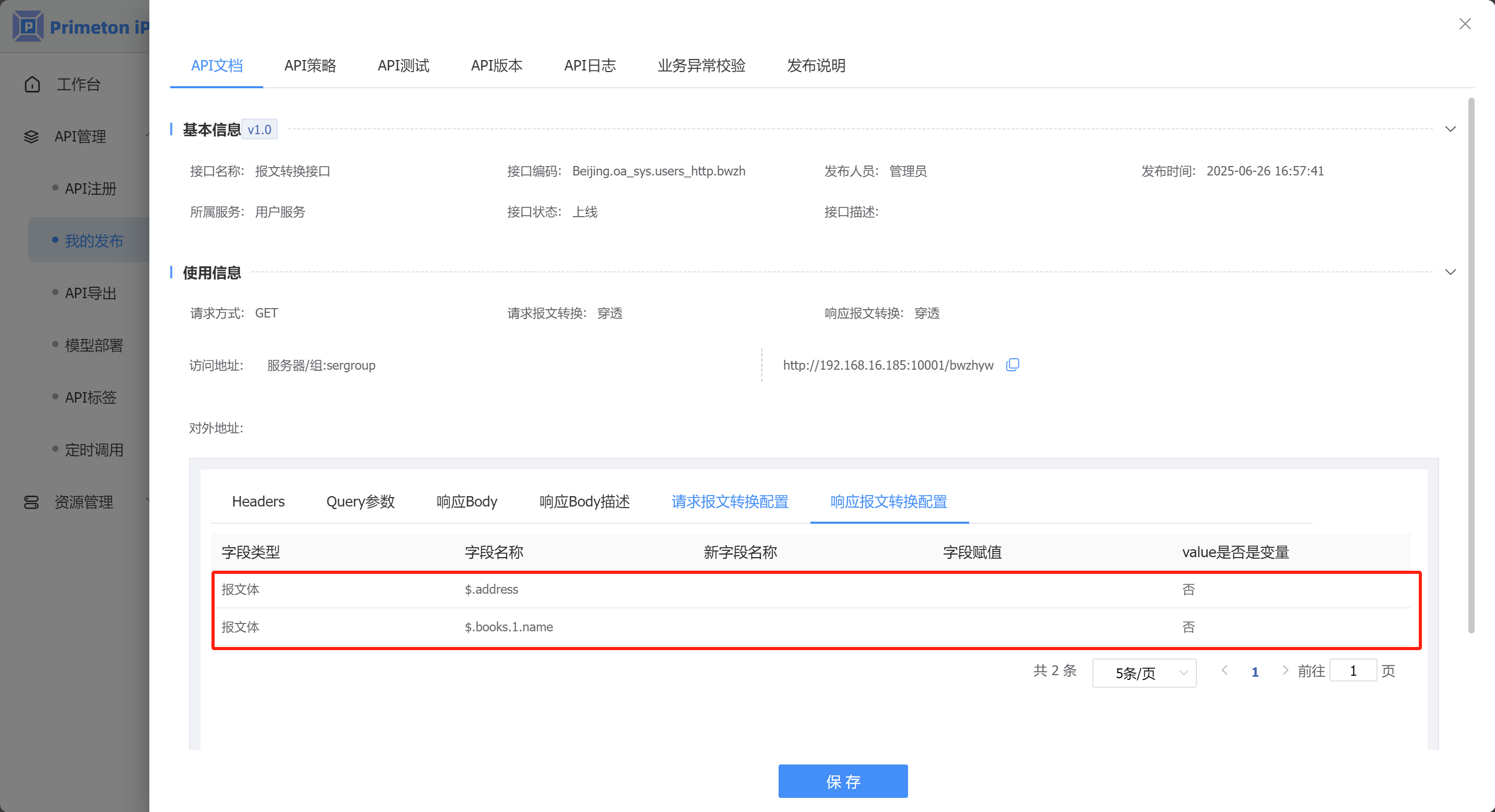This screenshot has width=1495, height=812.
Task: Copy the access URL with copy icon
Action: click(1012, 364)
